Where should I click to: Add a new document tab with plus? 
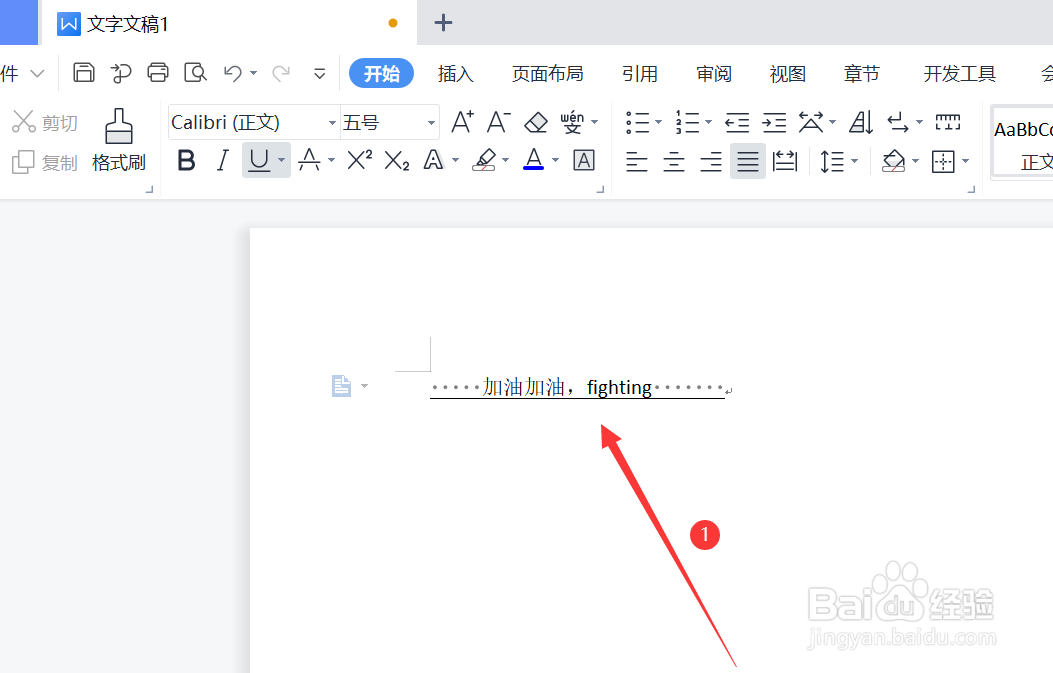point(443,23)
